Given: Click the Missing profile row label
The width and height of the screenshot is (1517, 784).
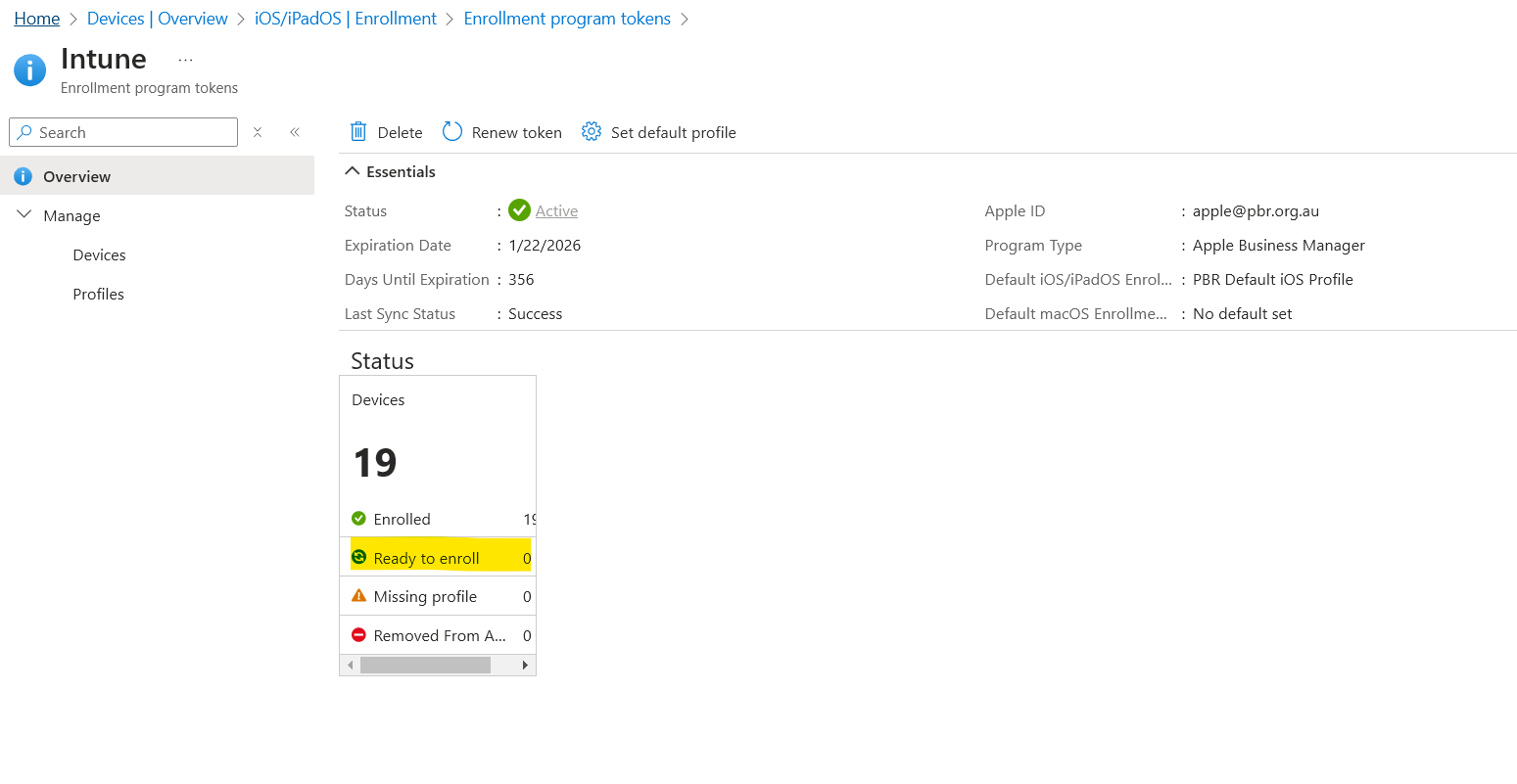Looking at the screenshot, I should 425,596.
